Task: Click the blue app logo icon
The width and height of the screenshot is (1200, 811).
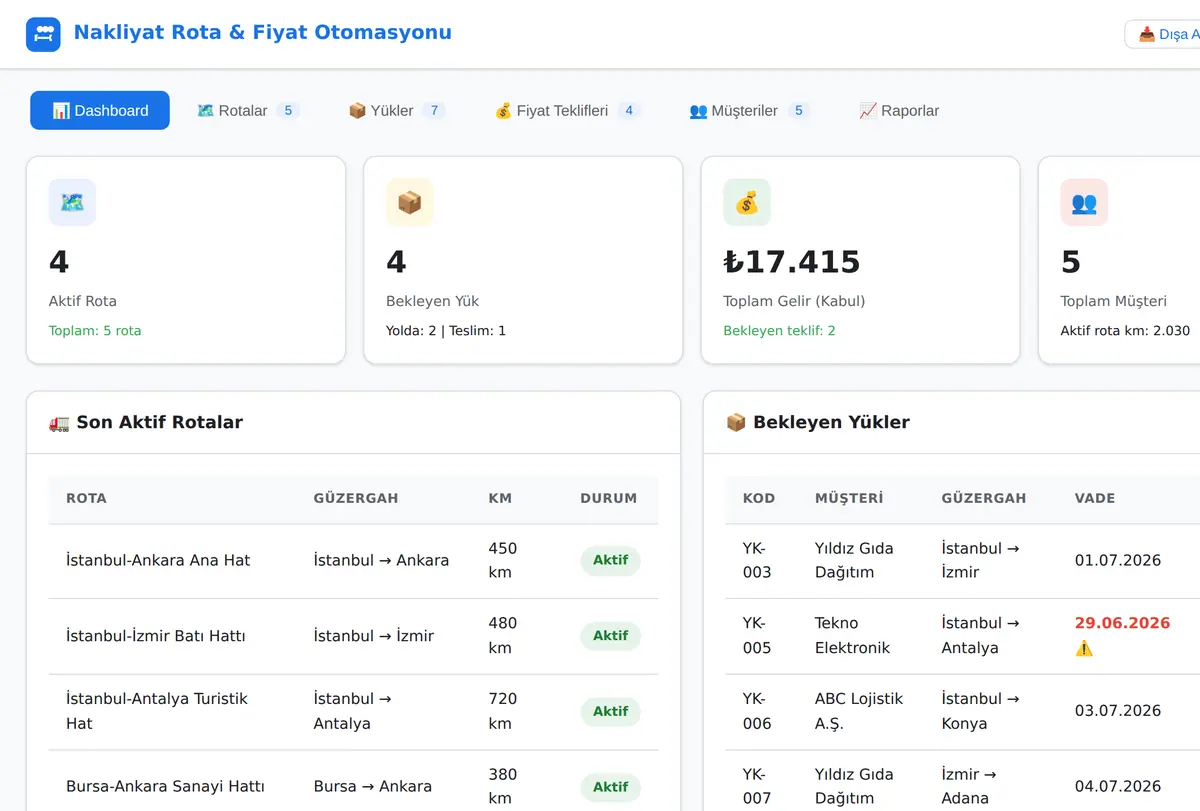Action: pos(43,34)
